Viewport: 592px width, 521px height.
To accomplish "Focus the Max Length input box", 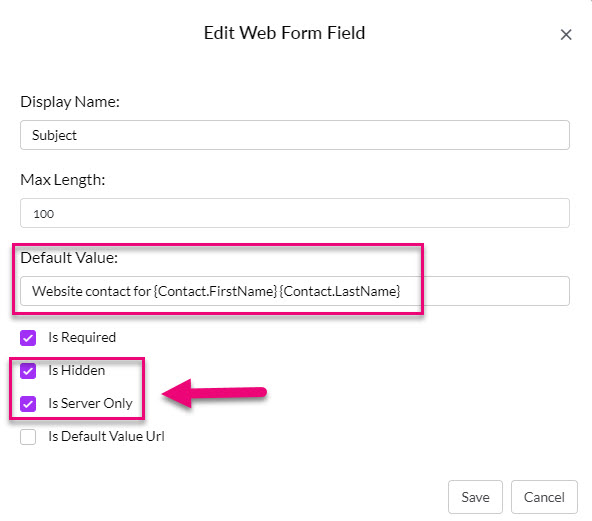I will (294, 213).
